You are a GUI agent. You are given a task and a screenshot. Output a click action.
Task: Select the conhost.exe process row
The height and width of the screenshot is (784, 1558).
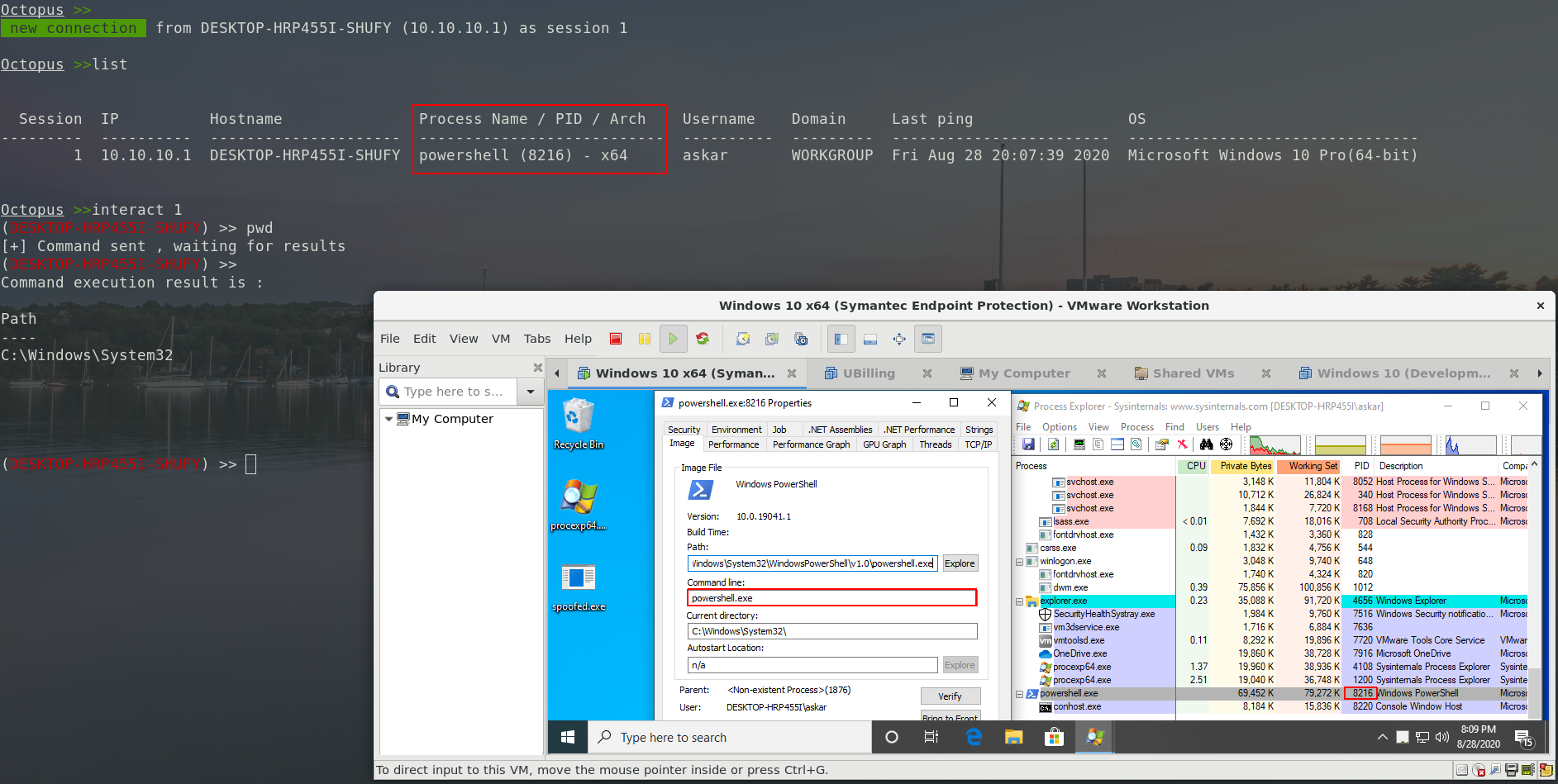click(x=1270, y=706)
